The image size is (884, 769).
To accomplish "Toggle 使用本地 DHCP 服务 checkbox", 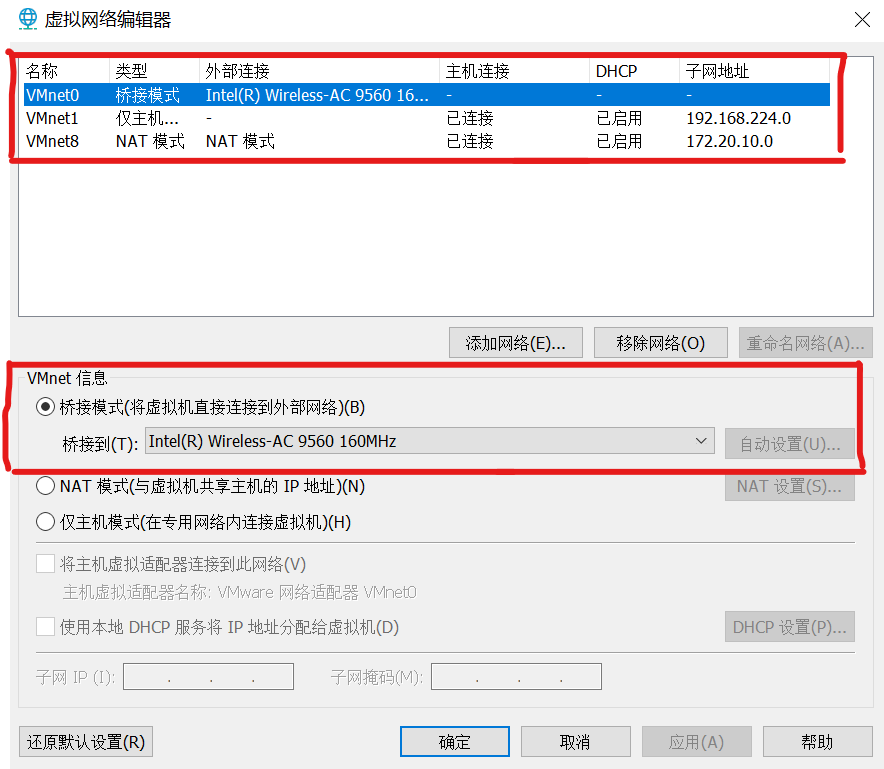I will (x=45, y=627).
